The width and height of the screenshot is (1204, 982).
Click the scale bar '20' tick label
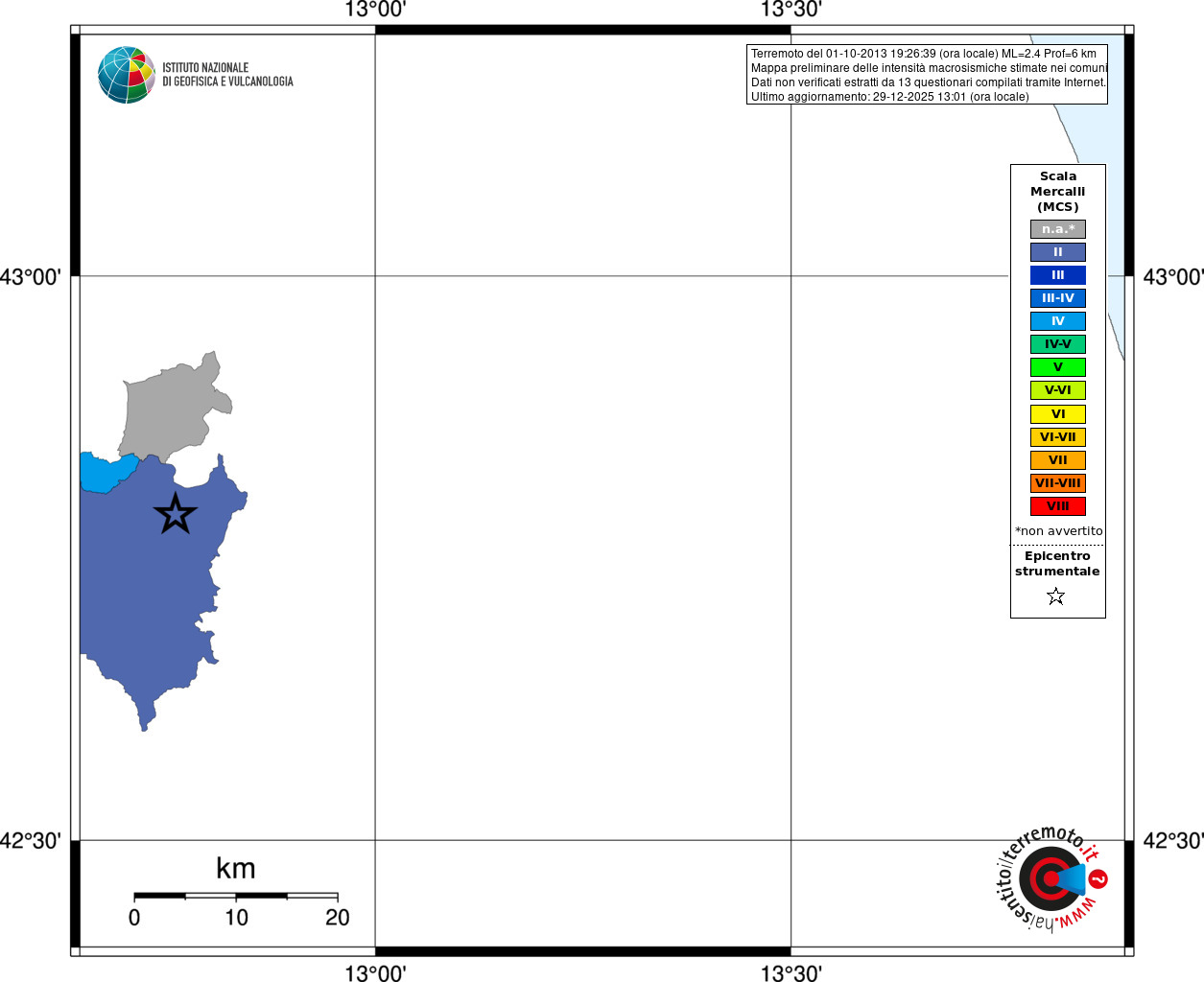(338, 918)
